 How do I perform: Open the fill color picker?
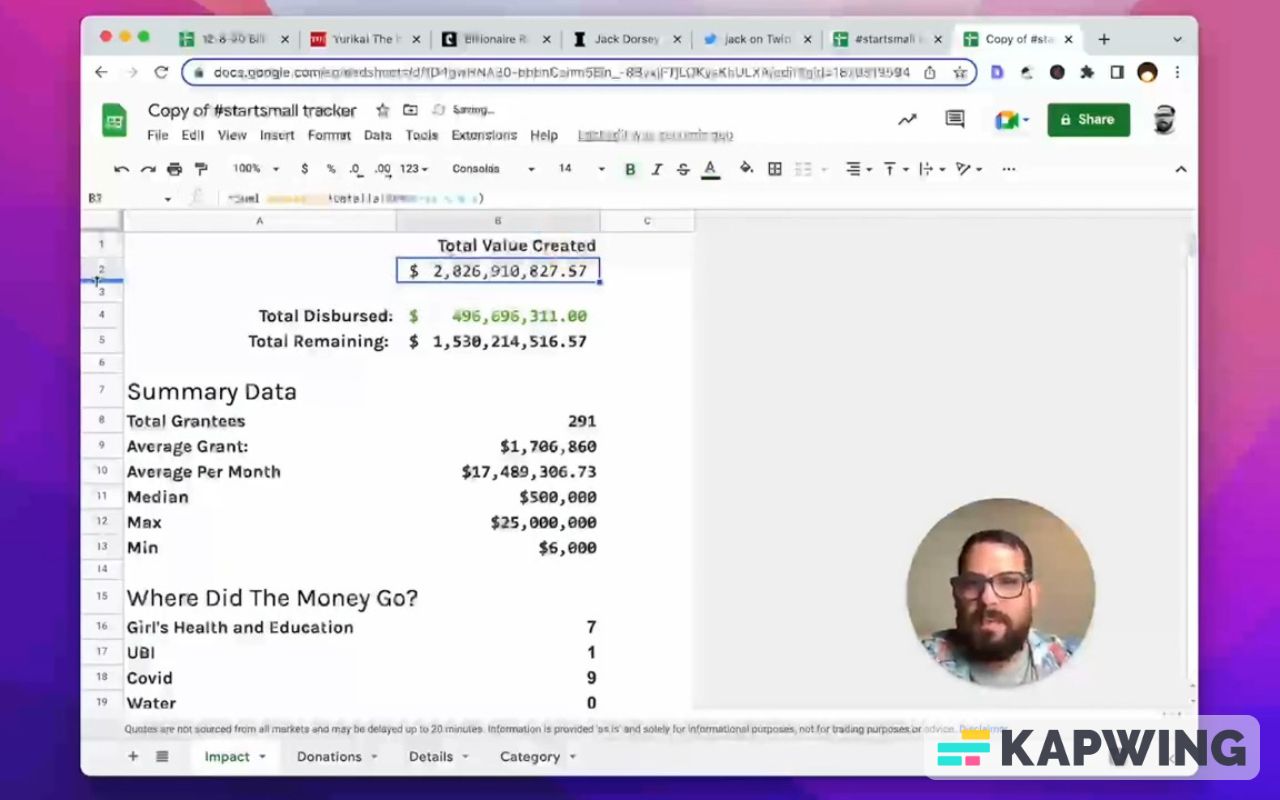coord(746,169)
